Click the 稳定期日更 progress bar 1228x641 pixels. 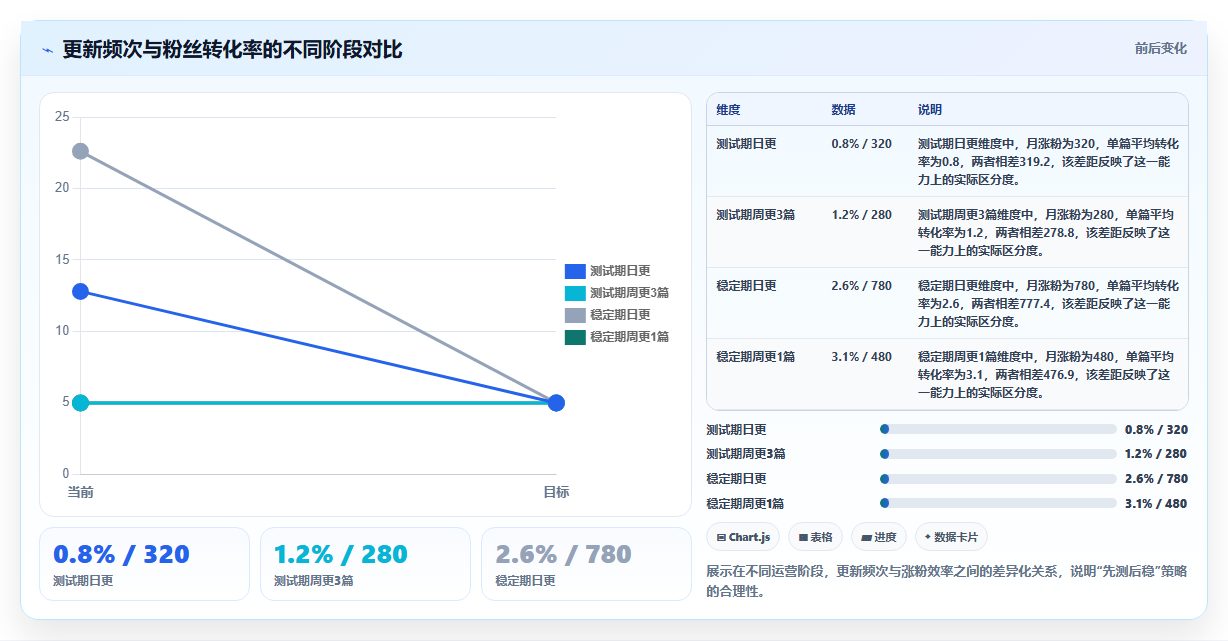(x=998, y=479)
